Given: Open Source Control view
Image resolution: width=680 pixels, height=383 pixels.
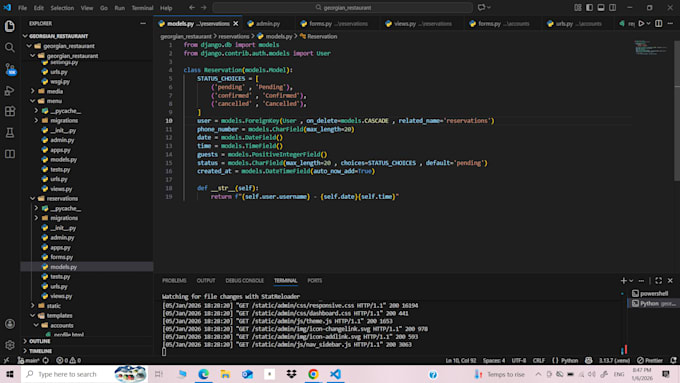Looking at the screenshot, I should click(10, 69).
